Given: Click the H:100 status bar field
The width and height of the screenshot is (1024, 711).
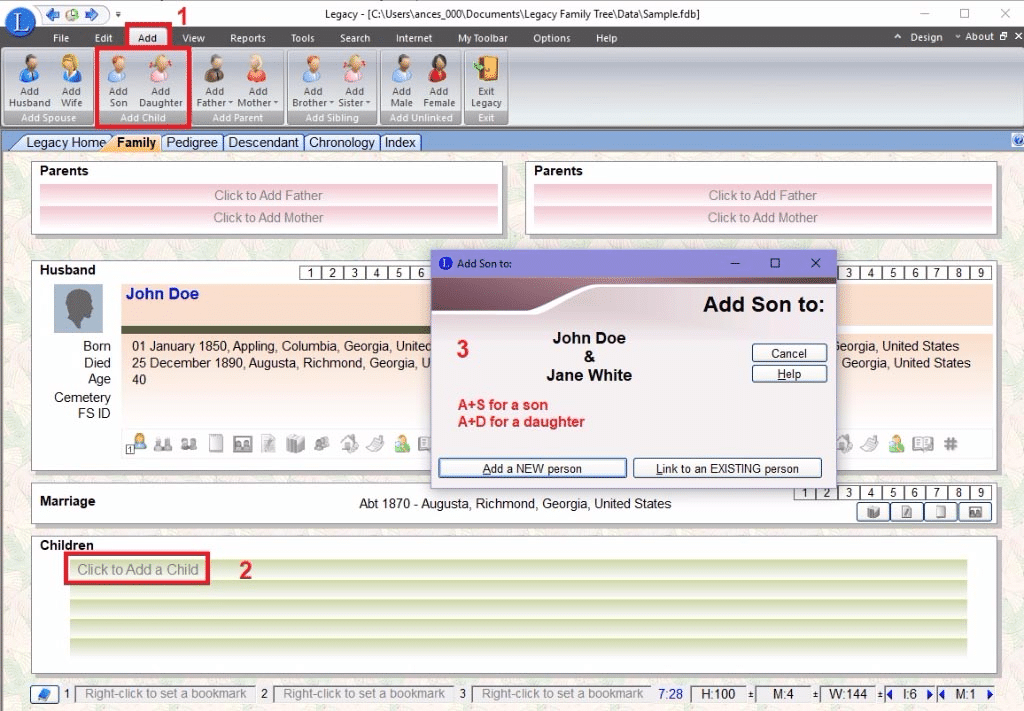Looking at the screenshot, I should click(x=718, y=694).
